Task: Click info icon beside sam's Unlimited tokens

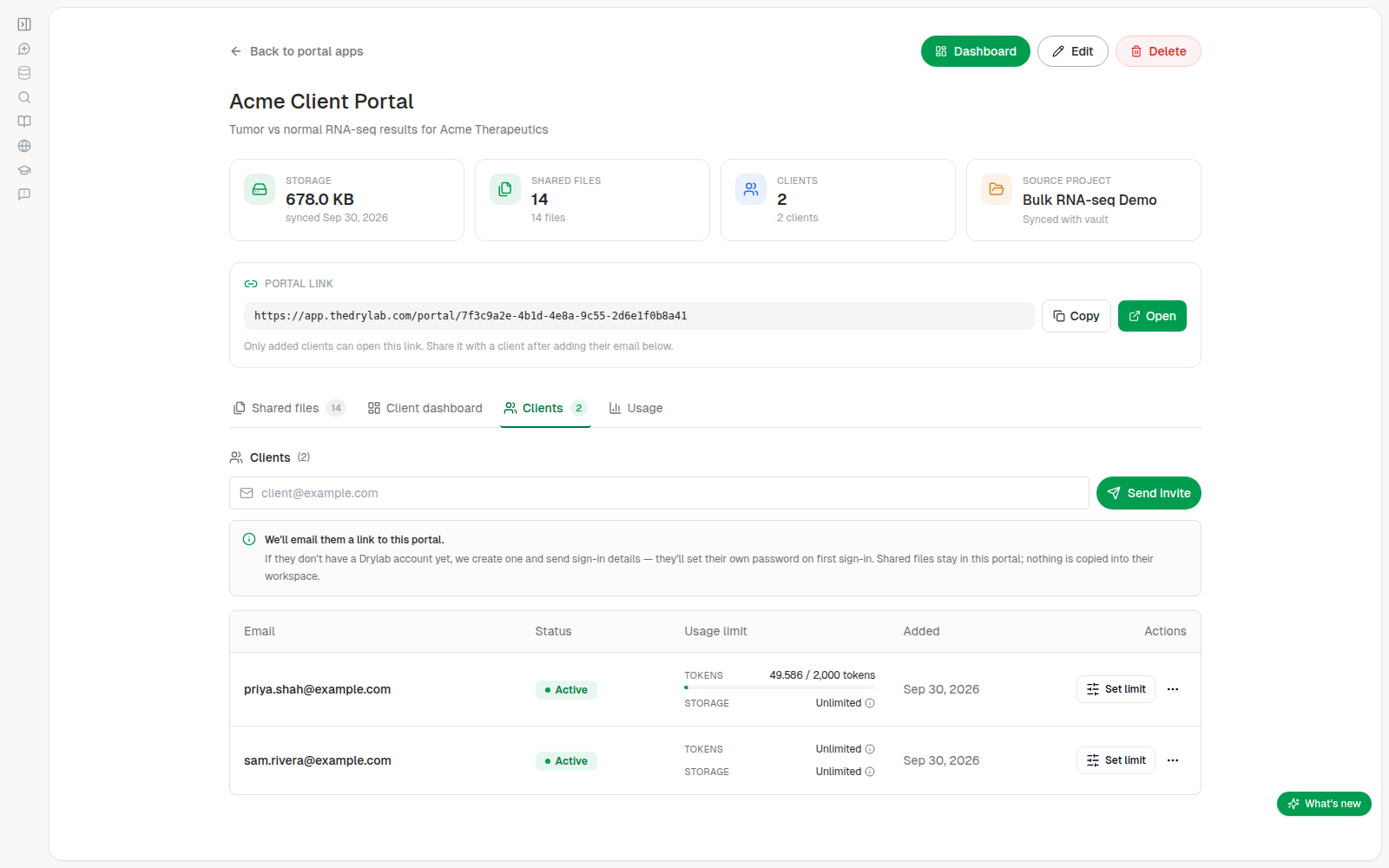Action: pos(870,749)
